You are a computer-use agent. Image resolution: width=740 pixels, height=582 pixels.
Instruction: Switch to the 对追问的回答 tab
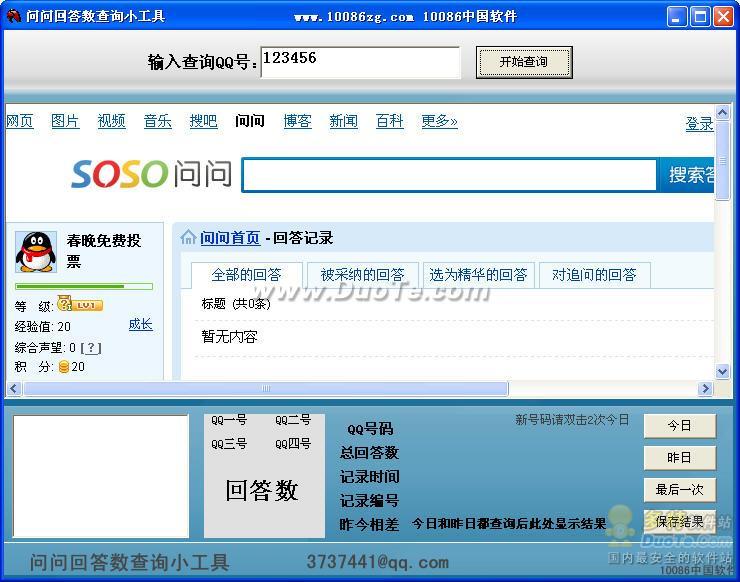tap(595, 275)
